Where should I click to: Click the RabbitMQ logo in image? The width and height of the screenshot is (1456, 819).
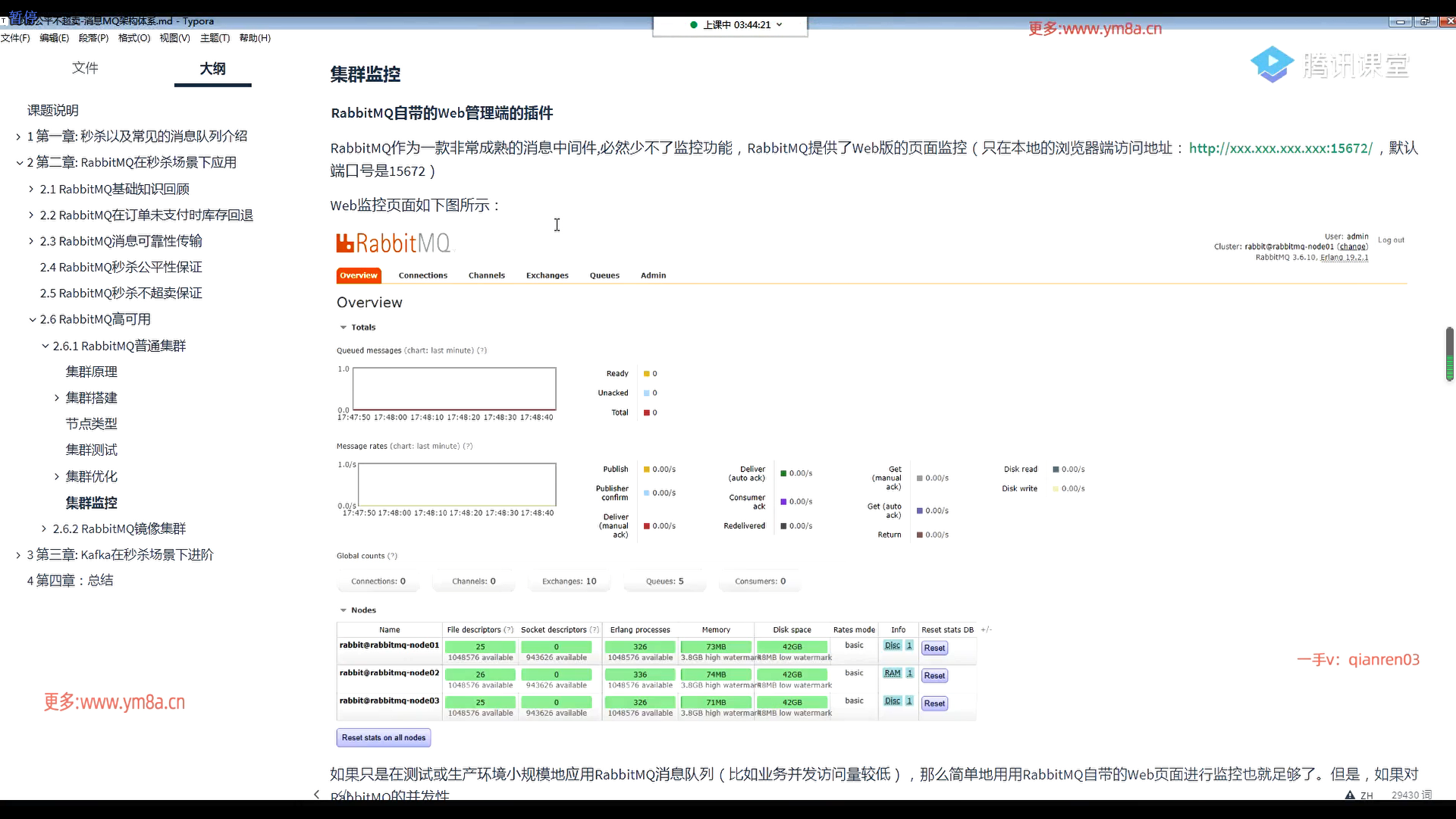[x=394, y=243]
